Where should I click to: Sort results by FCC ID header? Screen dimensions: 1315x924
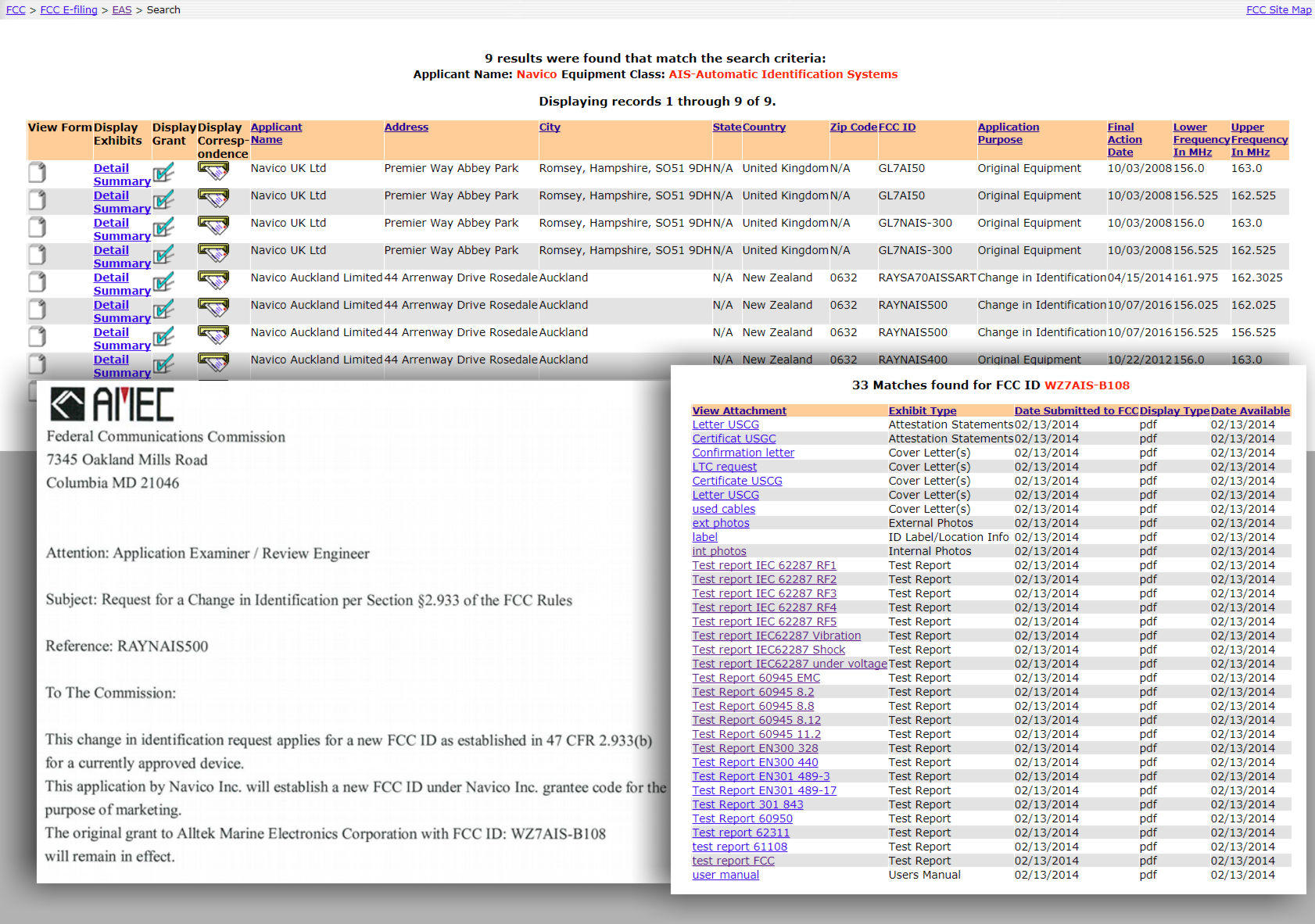[x=897, y=127]
